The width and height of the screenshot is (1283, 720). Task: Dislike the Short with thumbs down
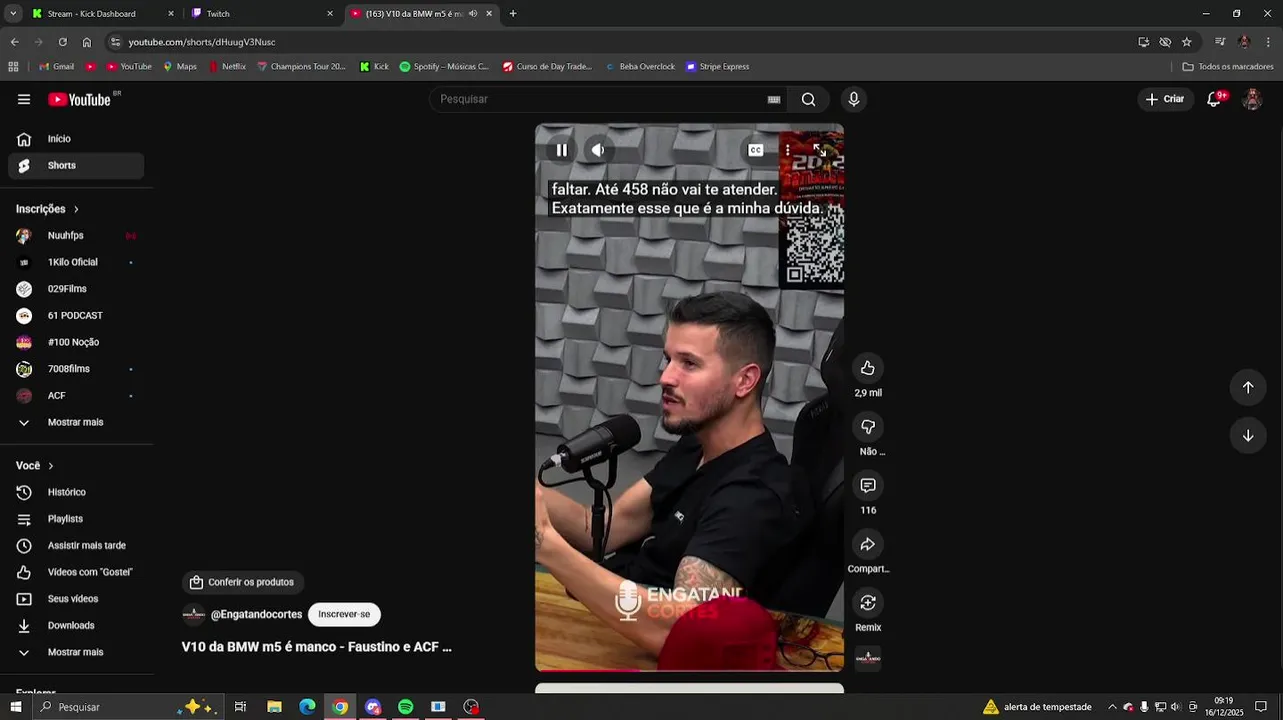tap(868, 427)
